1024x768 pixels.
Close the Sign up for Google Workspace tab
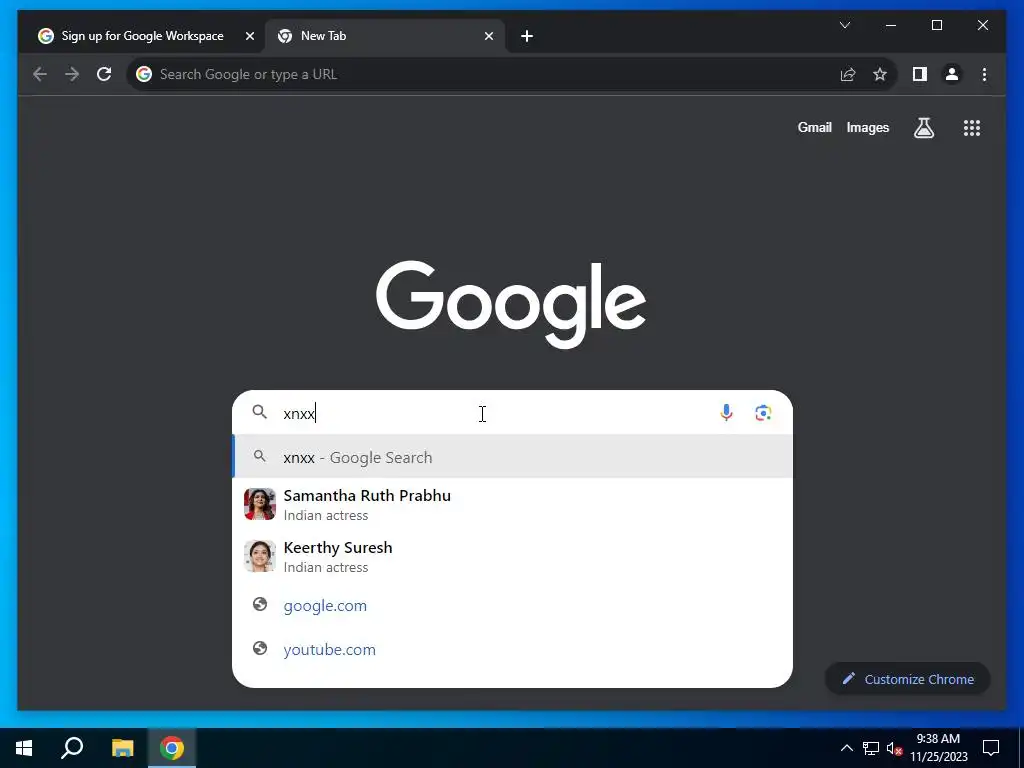click(249, 36)
